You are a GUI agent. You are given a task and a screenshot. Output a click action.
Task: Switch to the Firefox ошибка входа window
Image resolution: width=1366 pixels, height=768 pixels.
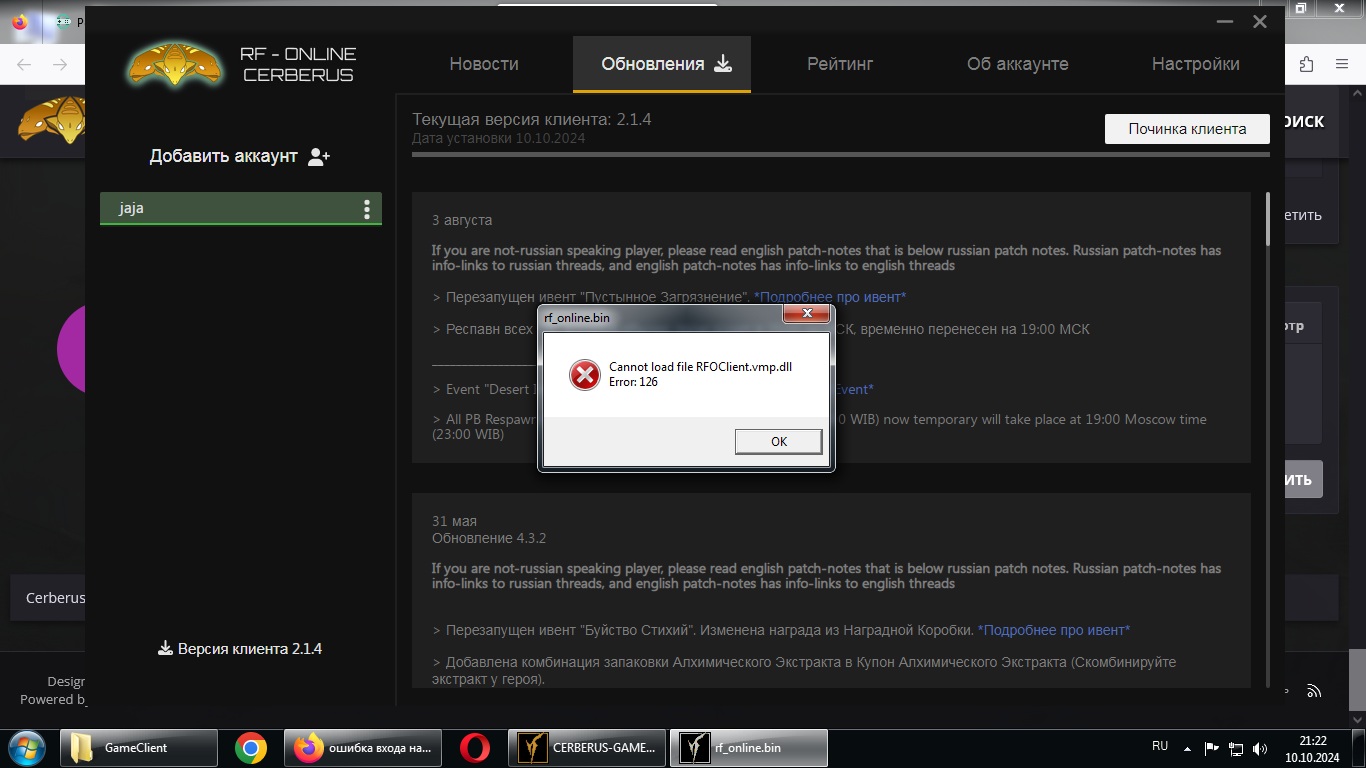pyautogui.click(x=363, y=747)
